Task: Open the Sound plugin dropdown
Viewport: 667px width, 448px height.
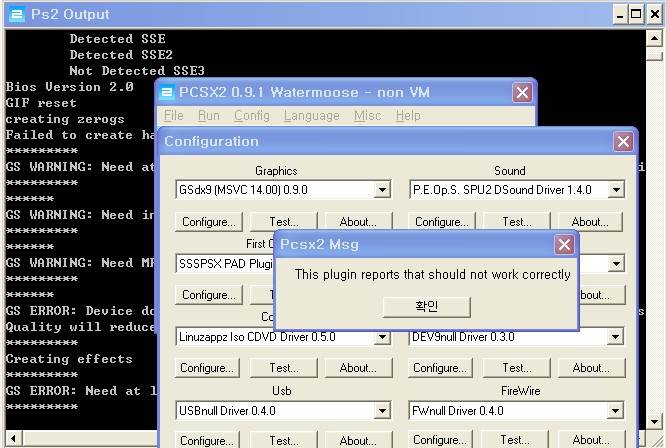Action: (x=616, y=190)
